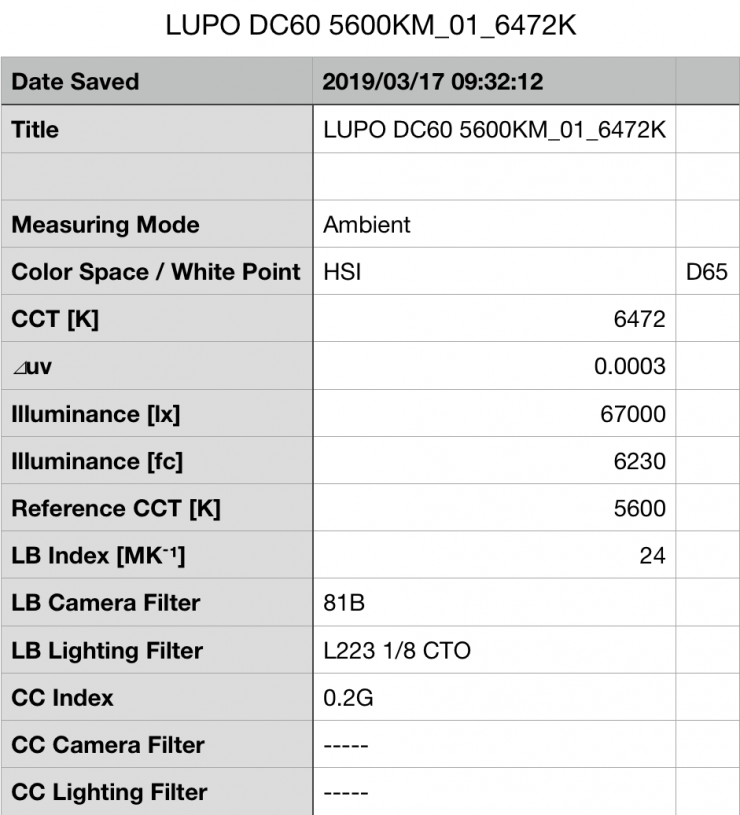The height and width of the screenshot is (815, 740).
Task: Click the HSI color space value
Action: tap(342, 272)
